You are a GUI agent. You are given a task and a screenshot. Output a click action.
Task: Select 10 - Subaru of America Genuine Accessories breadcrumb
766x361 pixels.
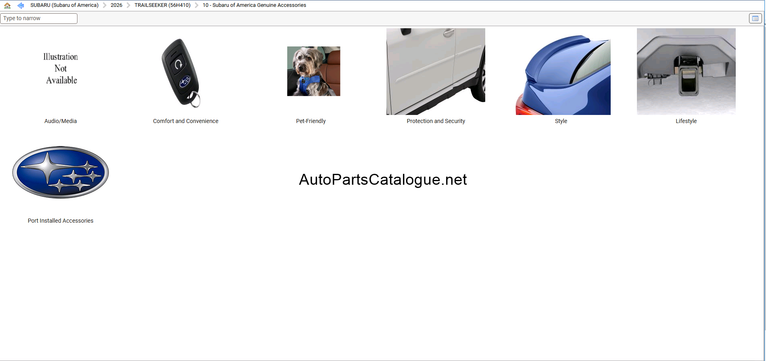tap(254, 5)
